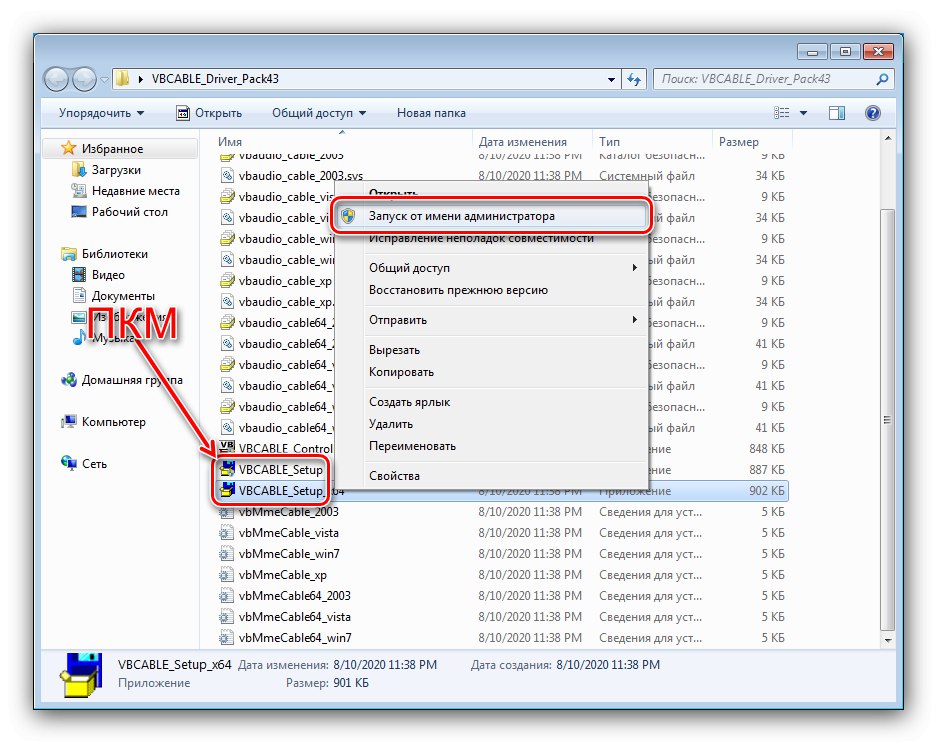The width and height of the screenshot is (937, 743).
Task: Toggle the preview pane icon
Action: coord(837,113)
